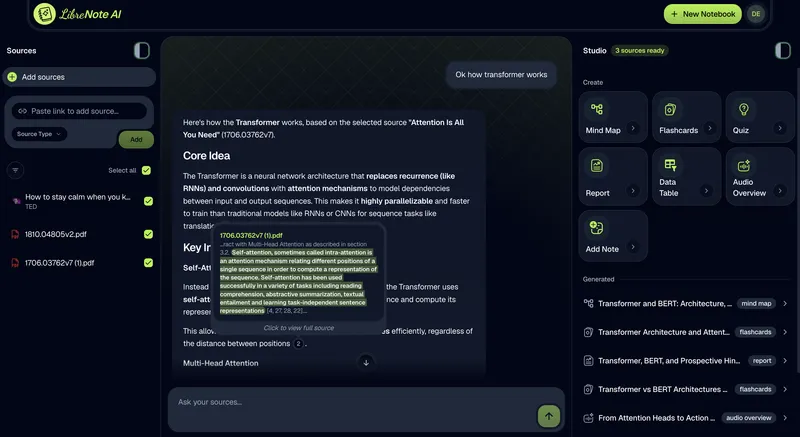Screen dimensions: 800x437
Task: Collapse the Sources panel toggle icon
Action: pyautogui.click(x=141, y=50)
